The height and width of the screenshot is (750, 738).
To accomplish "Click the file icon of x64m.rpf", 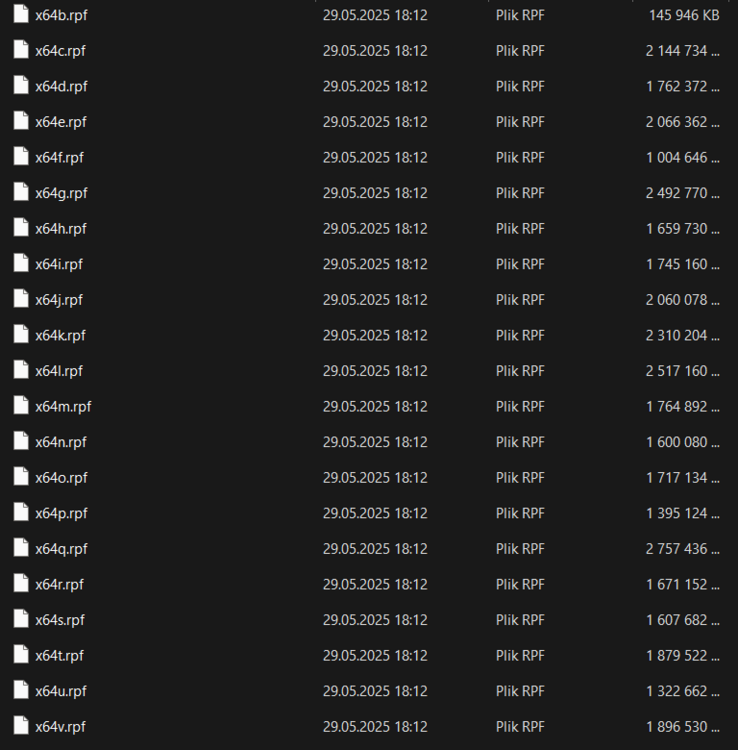I will [x=21, y=405].
